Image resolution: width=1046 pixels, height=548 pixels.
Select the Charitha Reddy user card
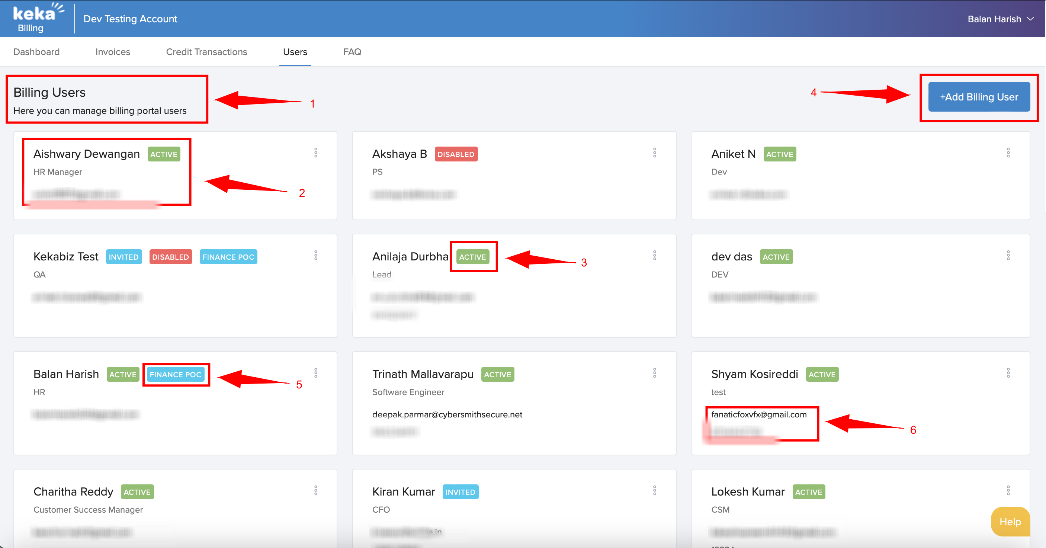coord(170,510)
